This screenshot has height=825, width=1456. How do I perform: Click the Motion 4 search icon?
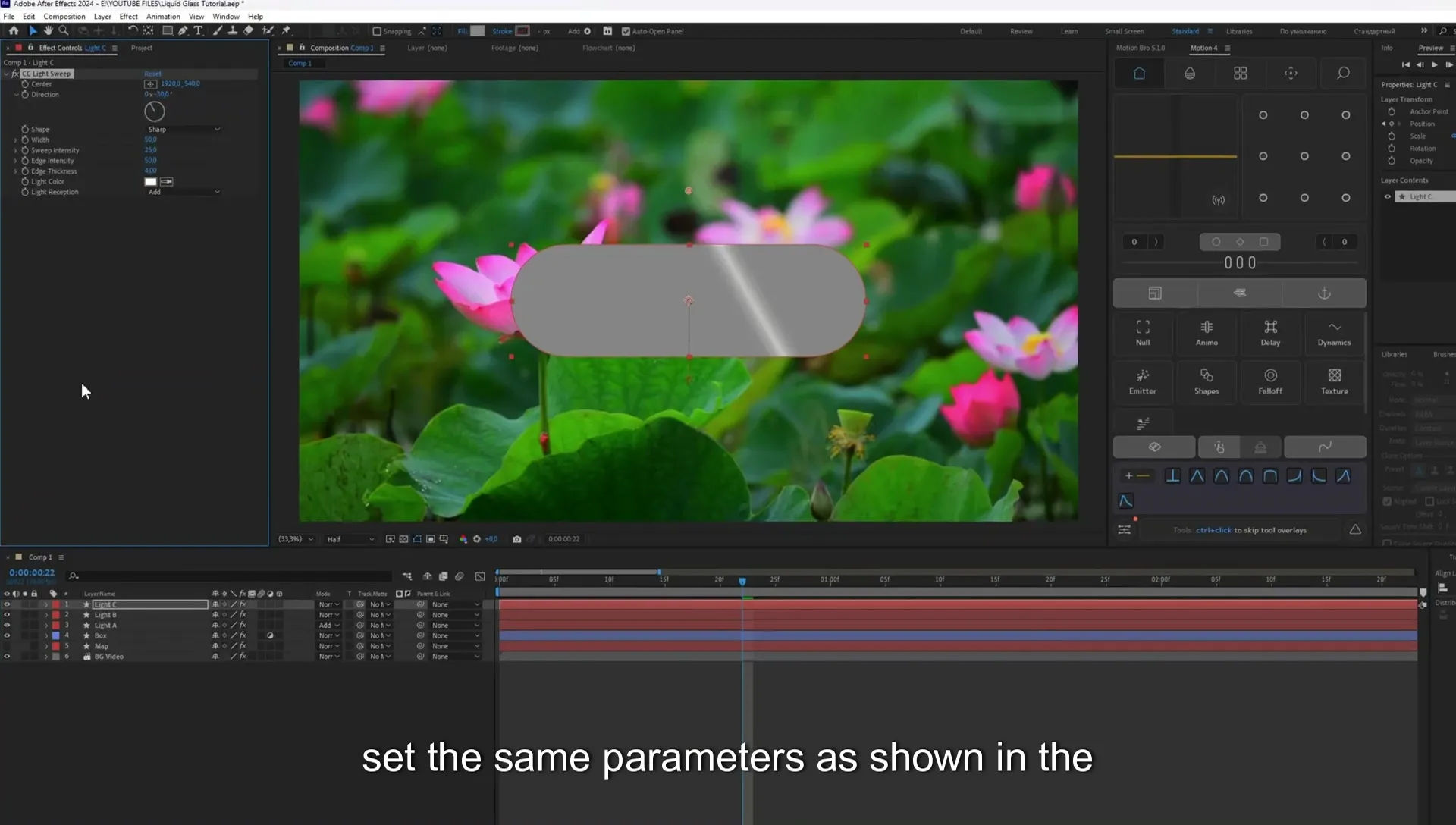pyautogui.click(x=1343, y=73)
